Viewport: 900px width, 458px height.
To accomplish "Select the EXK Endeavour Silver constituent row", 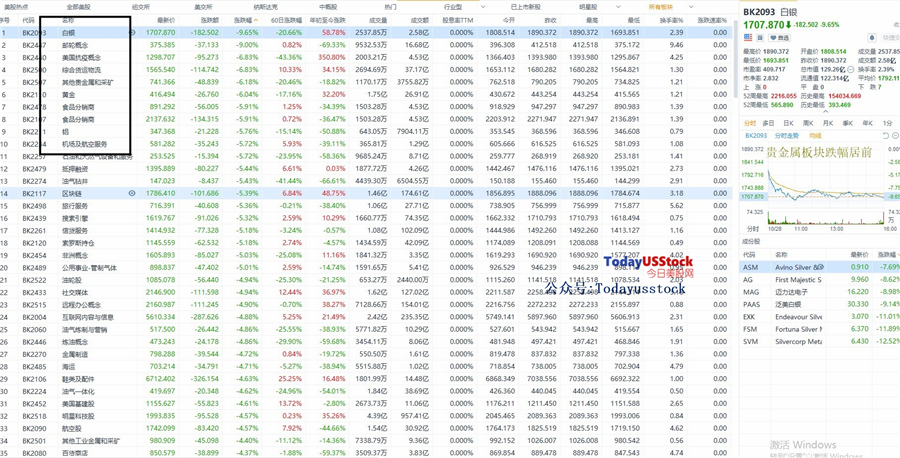I will coord(820,316).
